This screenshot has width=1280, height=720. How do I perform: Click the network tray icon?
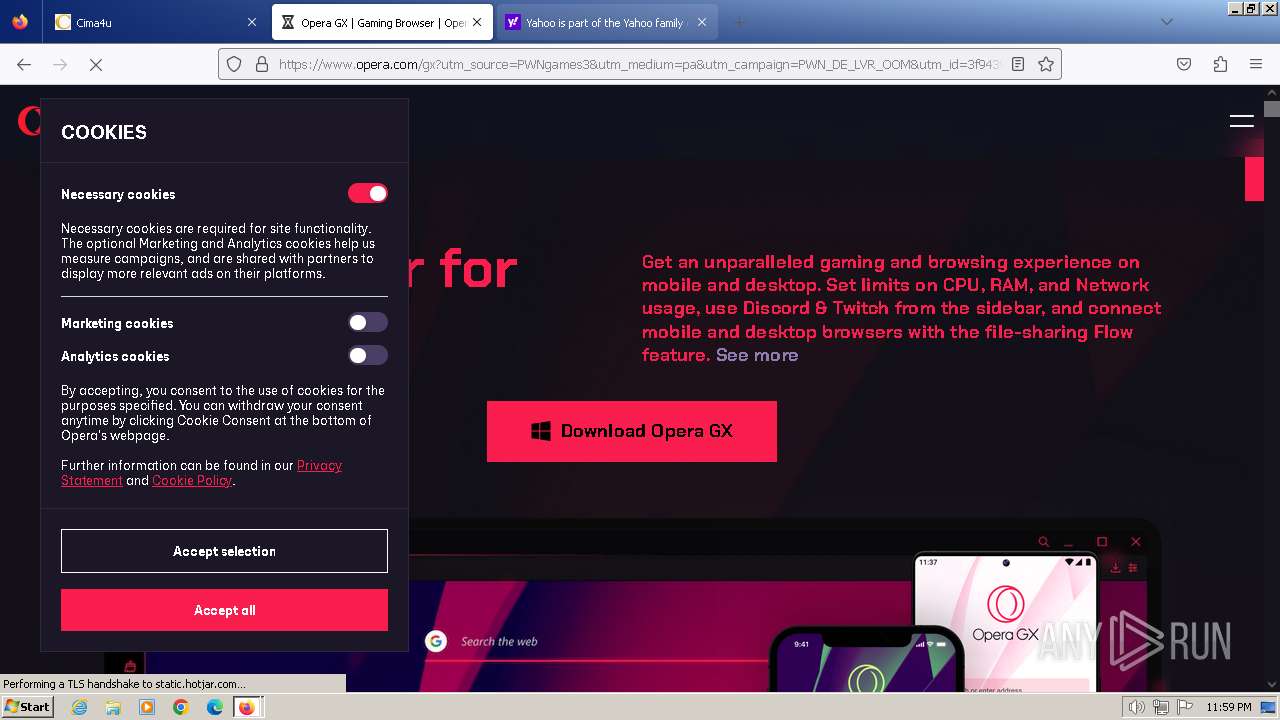coord(1160,707)
